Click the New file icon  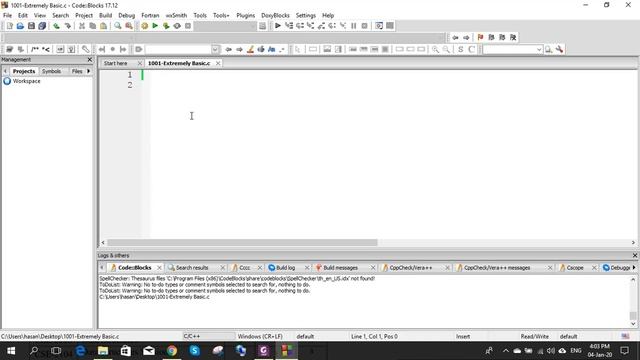click(x=9, y=26)
